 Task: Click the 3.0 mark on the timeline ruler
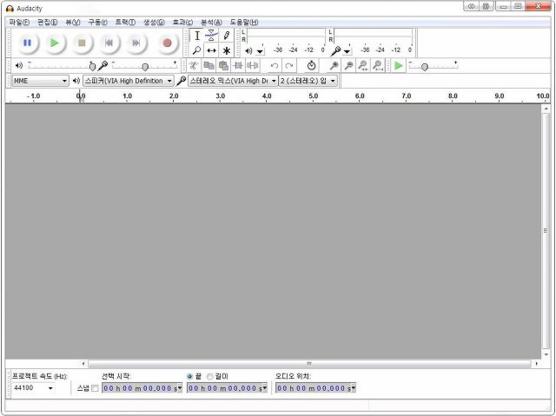click(220, 96)
